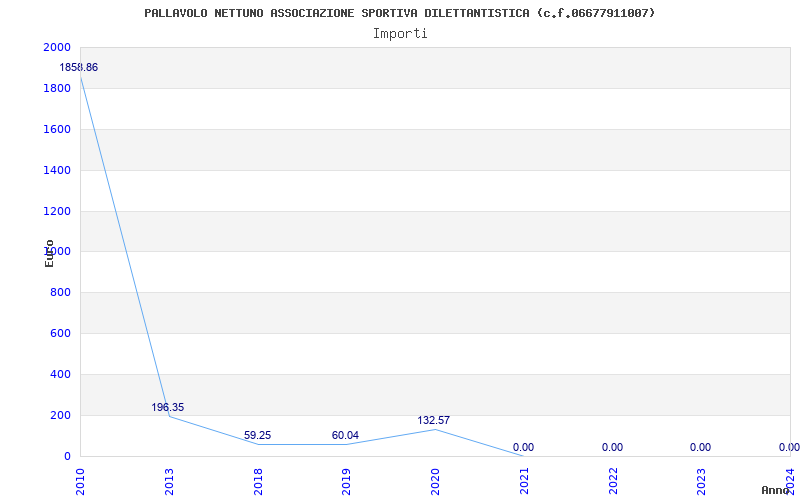Click the 2018 x-axis year label
Screen dimensions: 800x500
click(x=258, y=482)
